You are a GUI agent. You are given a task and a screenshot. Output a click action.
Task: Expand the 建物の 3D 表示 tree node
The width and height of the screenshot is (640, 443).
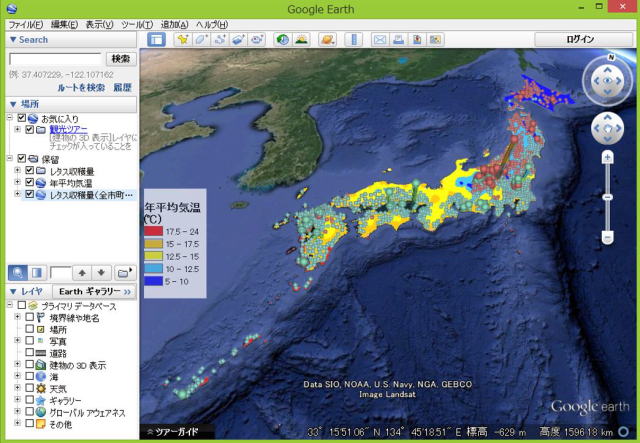pyautogui.click(x=17, y=364)
